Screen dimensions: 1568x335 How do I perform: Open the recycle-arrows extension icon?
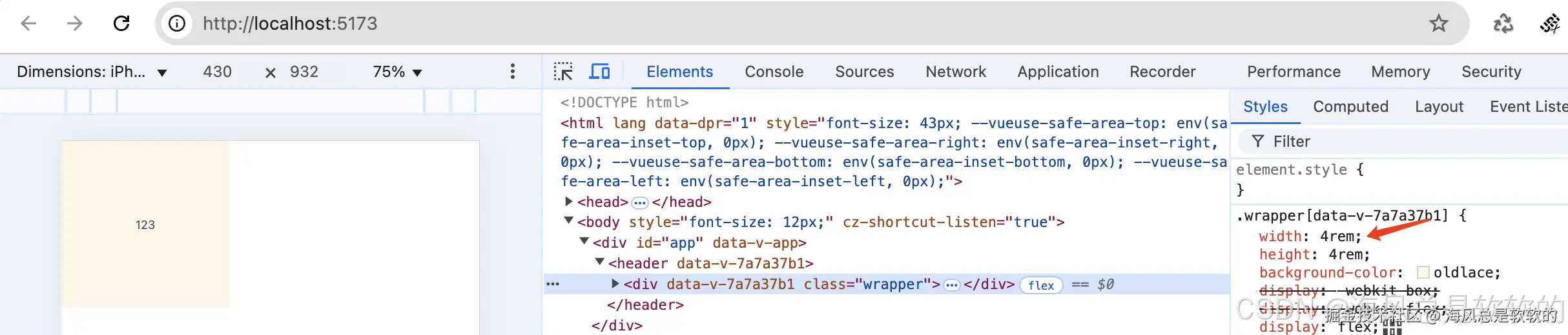[x=1503, y=24]
